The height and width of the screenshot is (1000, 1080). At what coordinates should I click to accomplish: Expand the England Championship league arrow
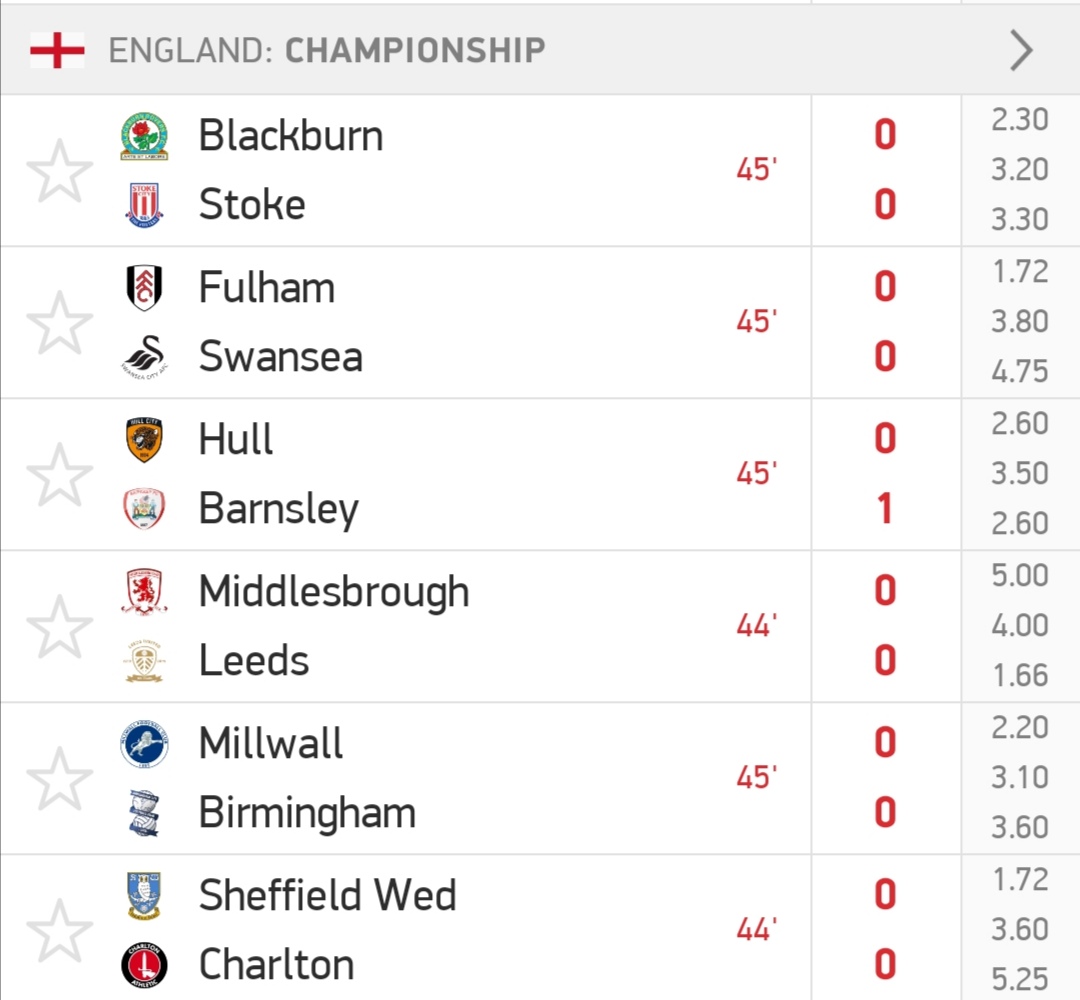[x=1021, y=50]
